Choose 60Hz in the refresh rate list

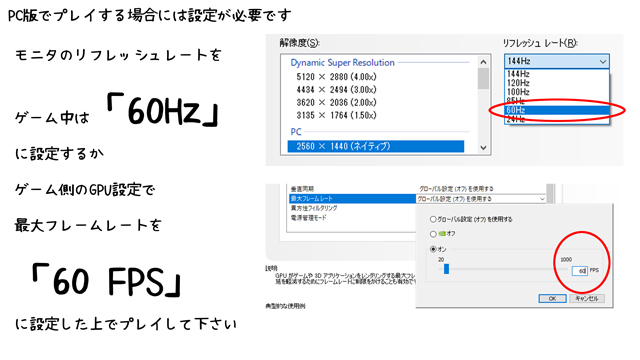[x=557, y=110]
